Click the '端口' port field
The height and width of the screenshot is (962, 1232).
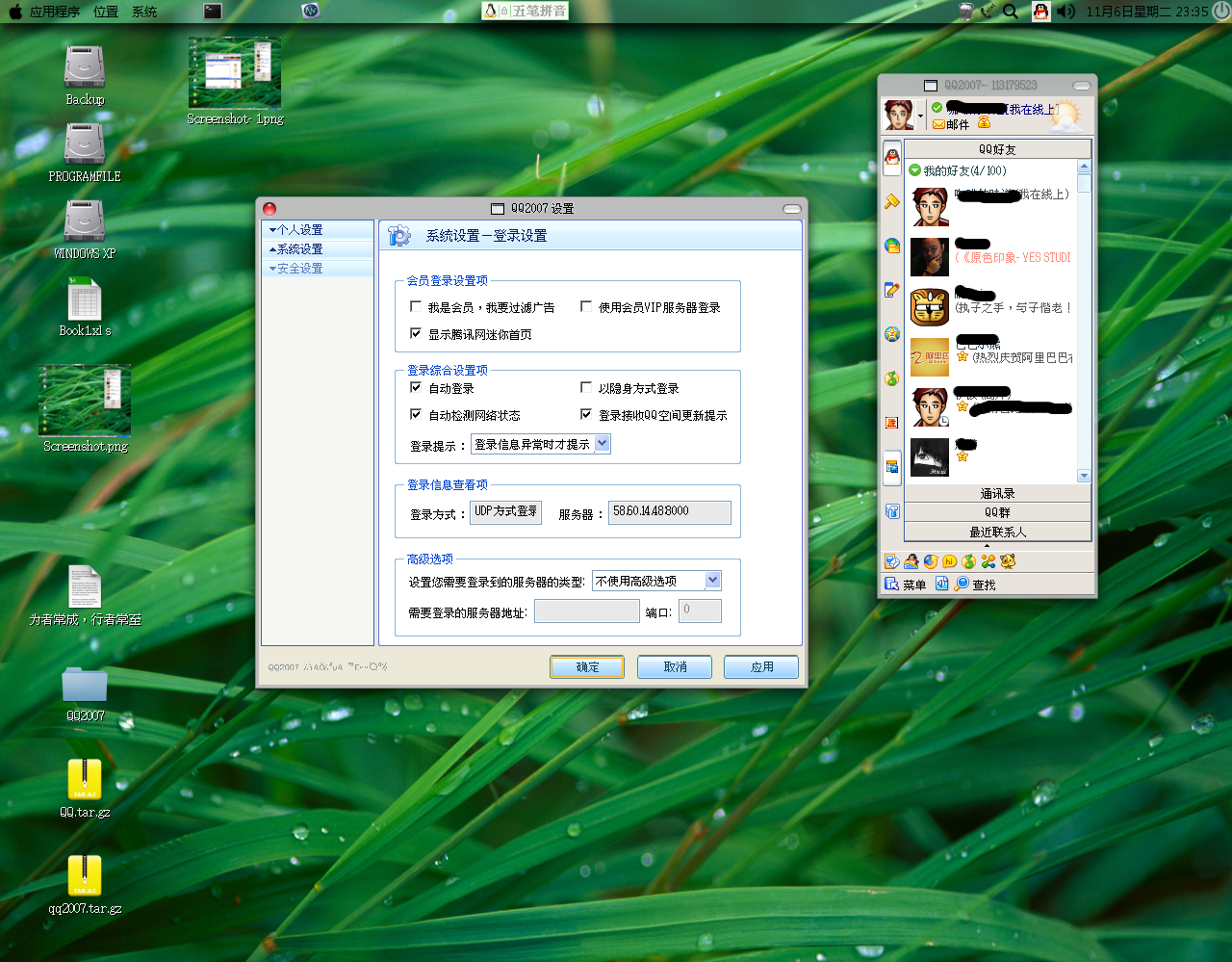(700, 611)
